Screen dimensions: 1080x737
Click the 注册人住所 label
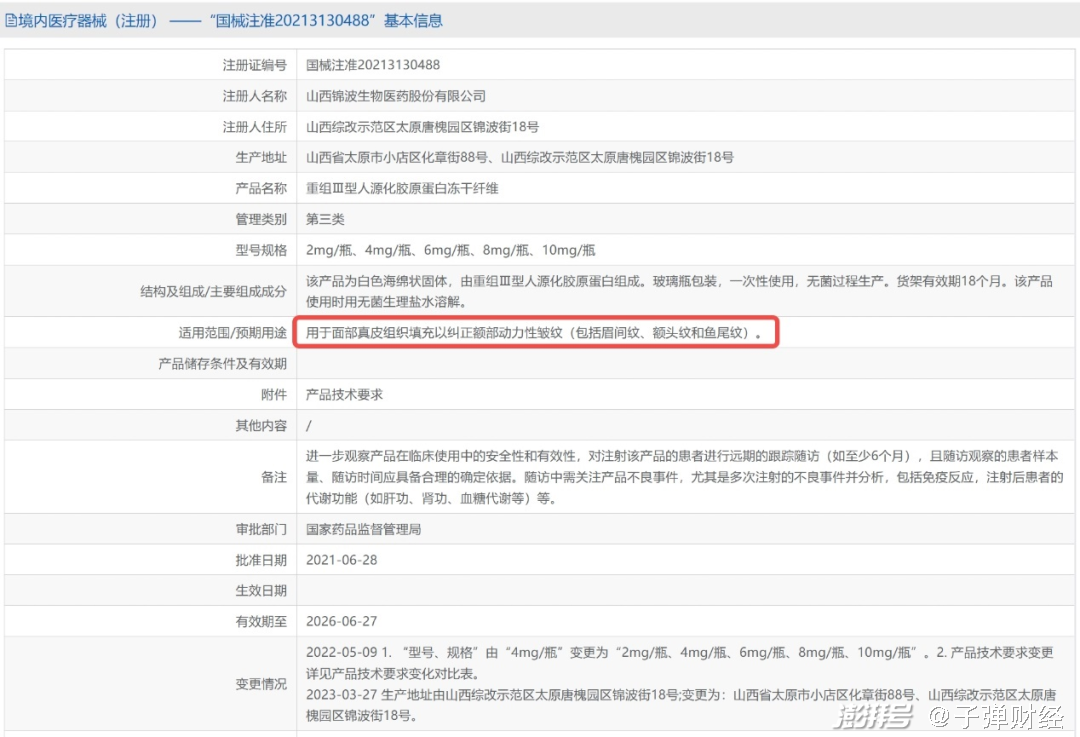click(254, 127)
